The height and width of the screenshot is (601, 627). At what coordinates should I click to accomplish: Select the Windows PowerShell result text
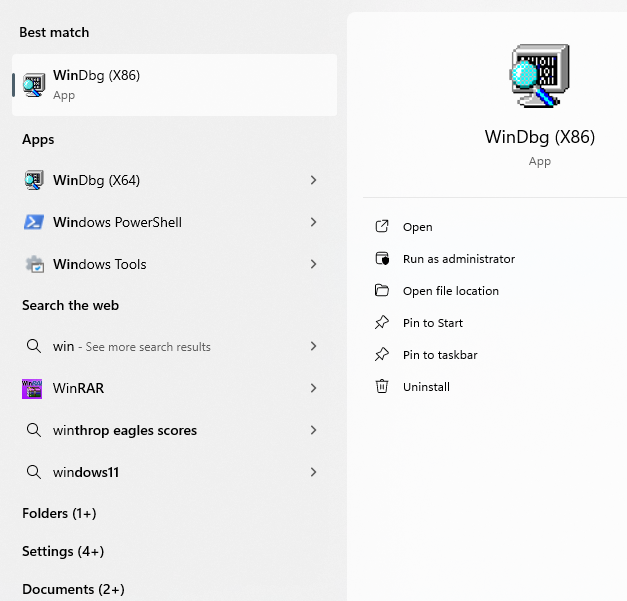[117, 222]
